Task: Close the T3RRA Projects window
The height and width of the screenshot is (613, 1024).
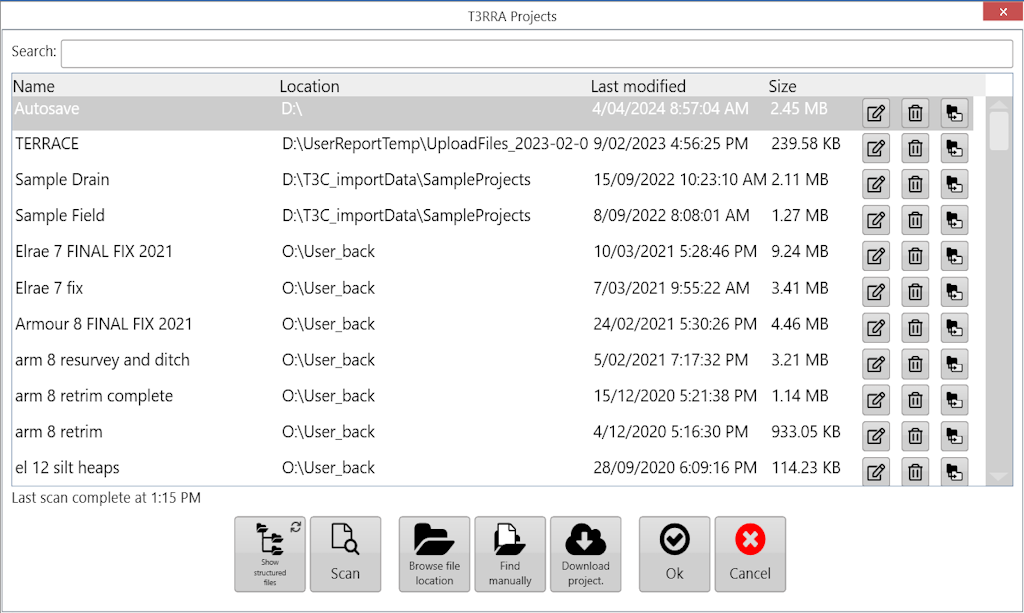Action: pos(1003,12)
